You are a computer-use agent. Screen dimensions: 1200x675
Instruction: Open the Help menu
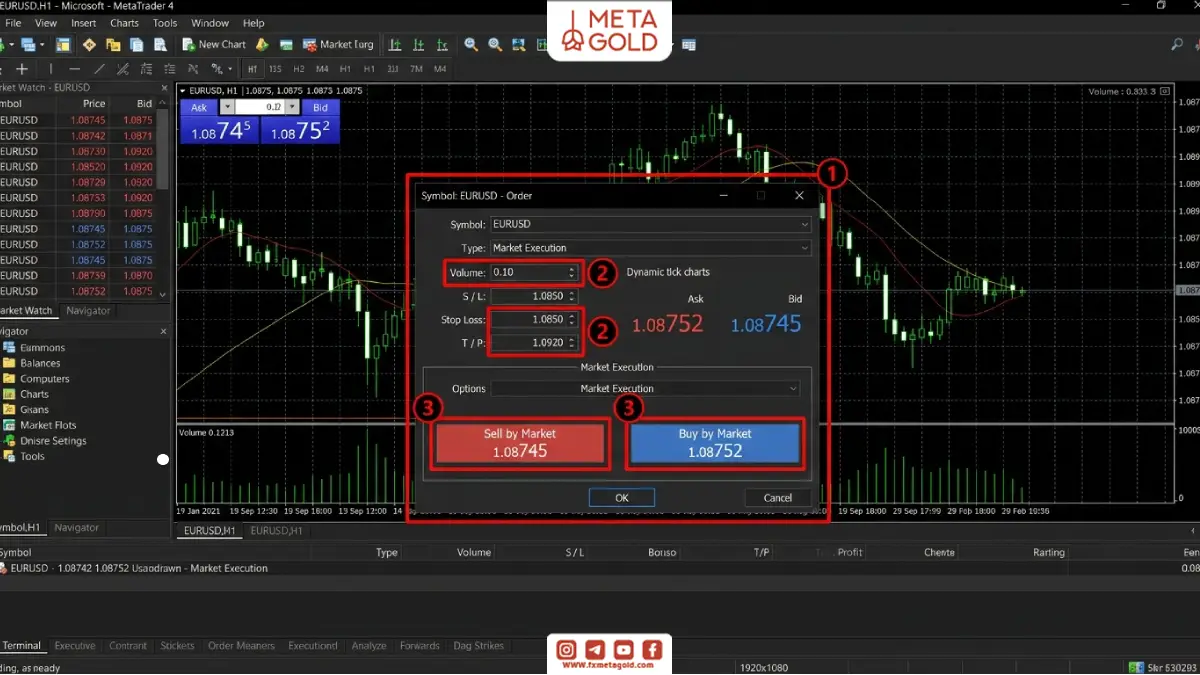(x=254, y=23)
